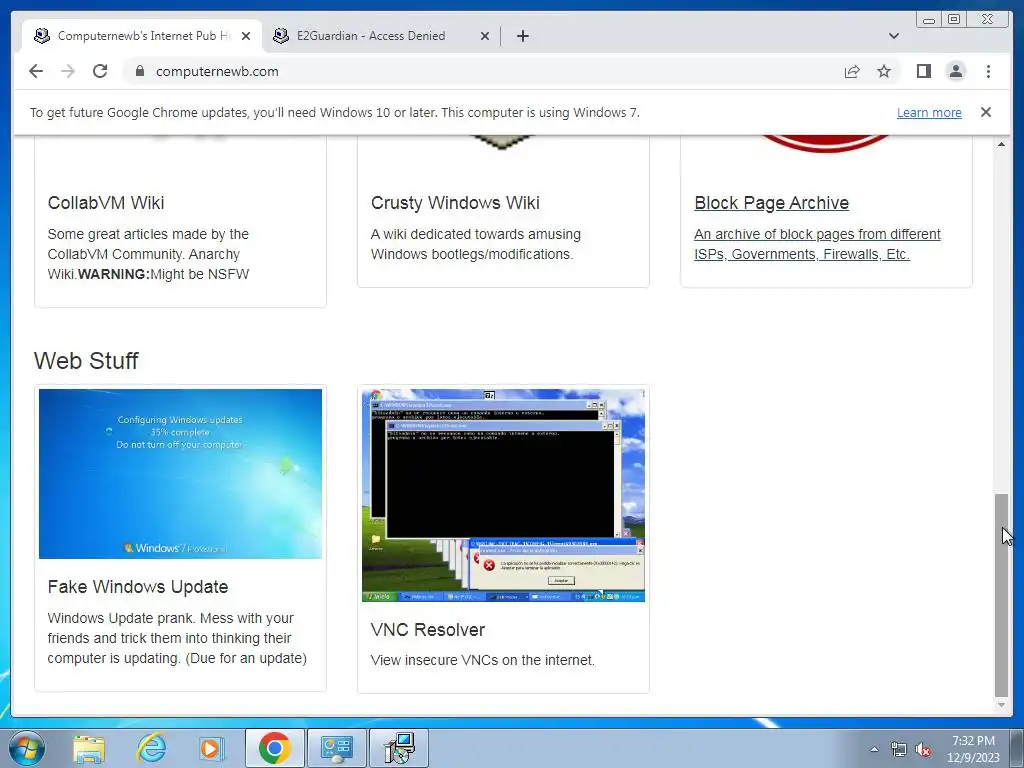
Task: Open the VNC Resolver title link
Action: [x=428, y=630]
